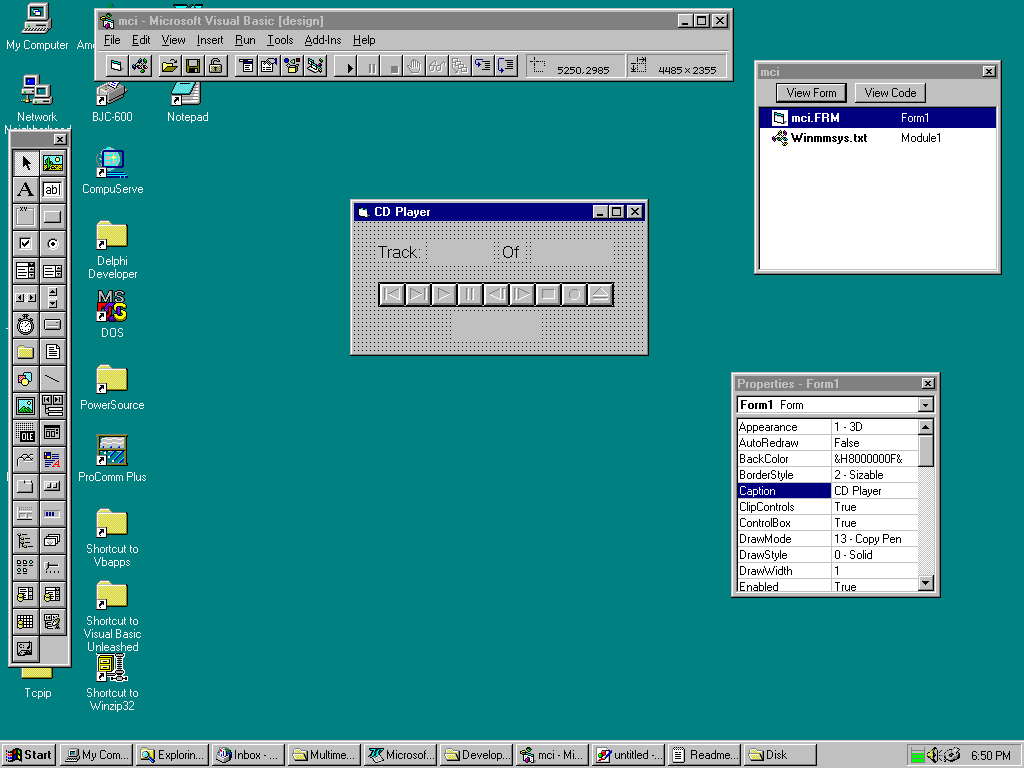The height and width of the screenshot is (768, 1024).
Task: Select the OptionButton control tool
Action: [x=52, y=244]
